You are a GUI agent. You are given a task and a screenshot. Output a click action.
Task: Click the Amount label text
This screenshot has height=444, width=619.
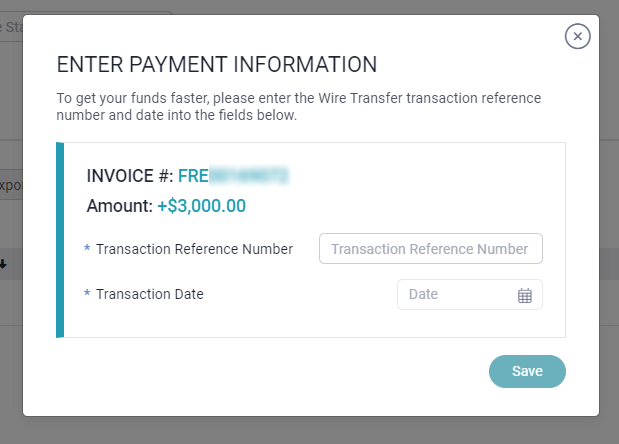pyautogui.click(x=120, y=206)
